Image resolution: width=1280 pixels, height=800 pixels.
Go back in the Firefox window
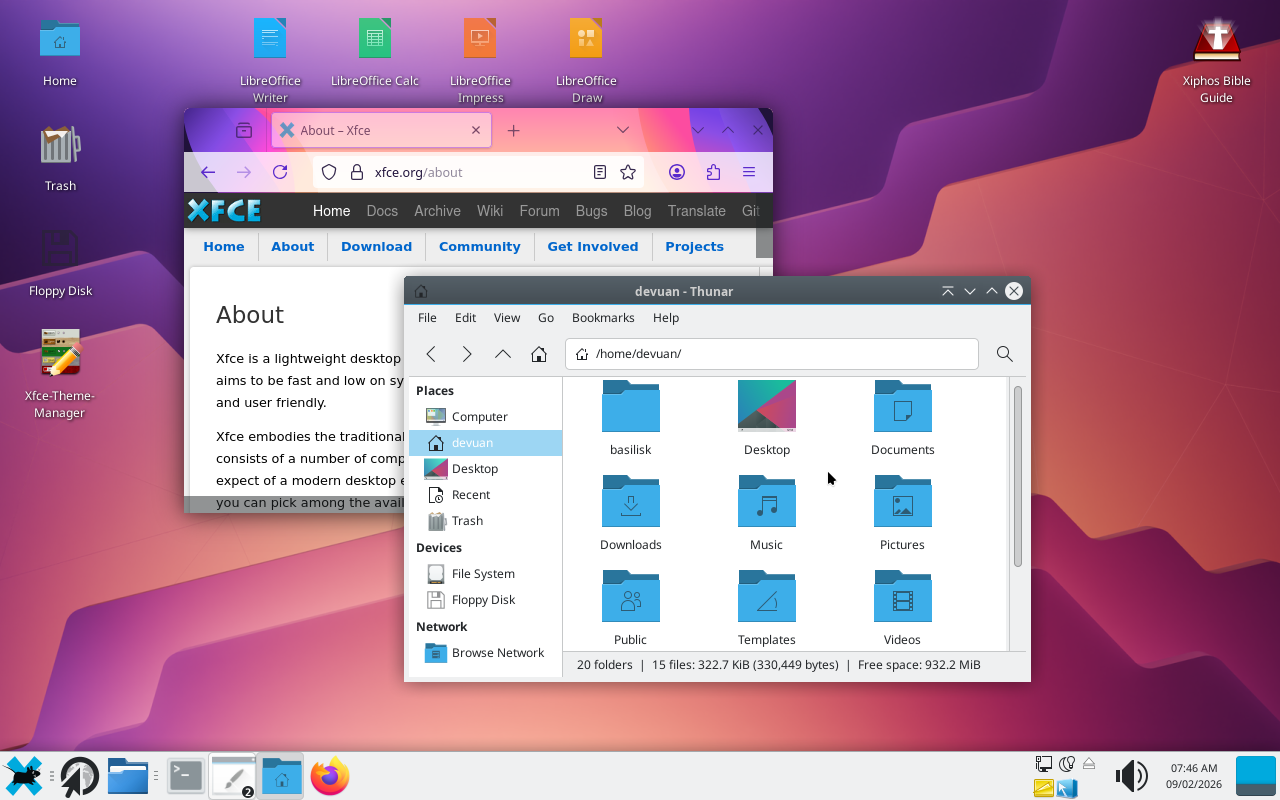coord(208,172)
